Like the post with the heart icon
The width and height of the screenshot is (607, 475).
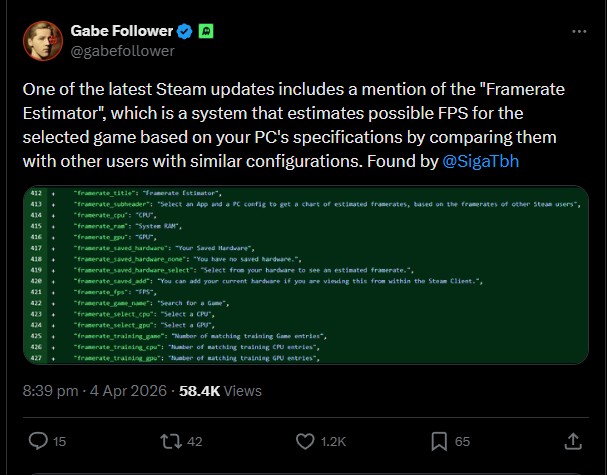click(x=301, y=440)
